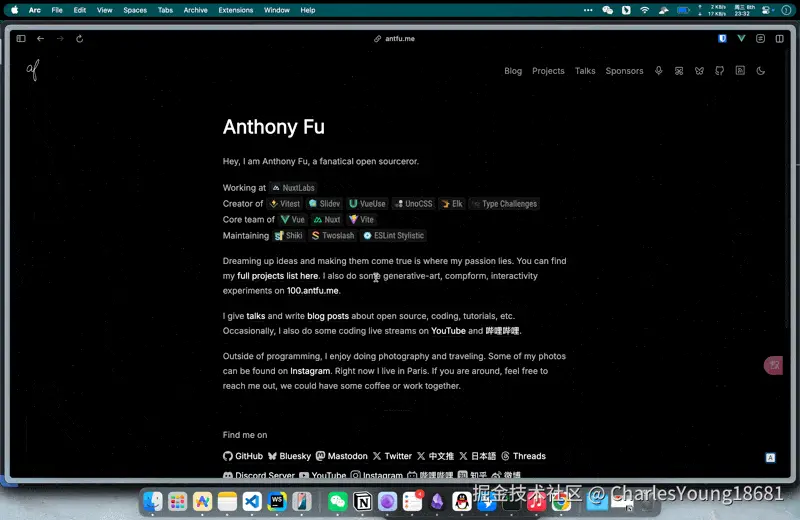Open the Elk project tag
Viewport: 800px width, 520px height.
click(x=452, y=204)
